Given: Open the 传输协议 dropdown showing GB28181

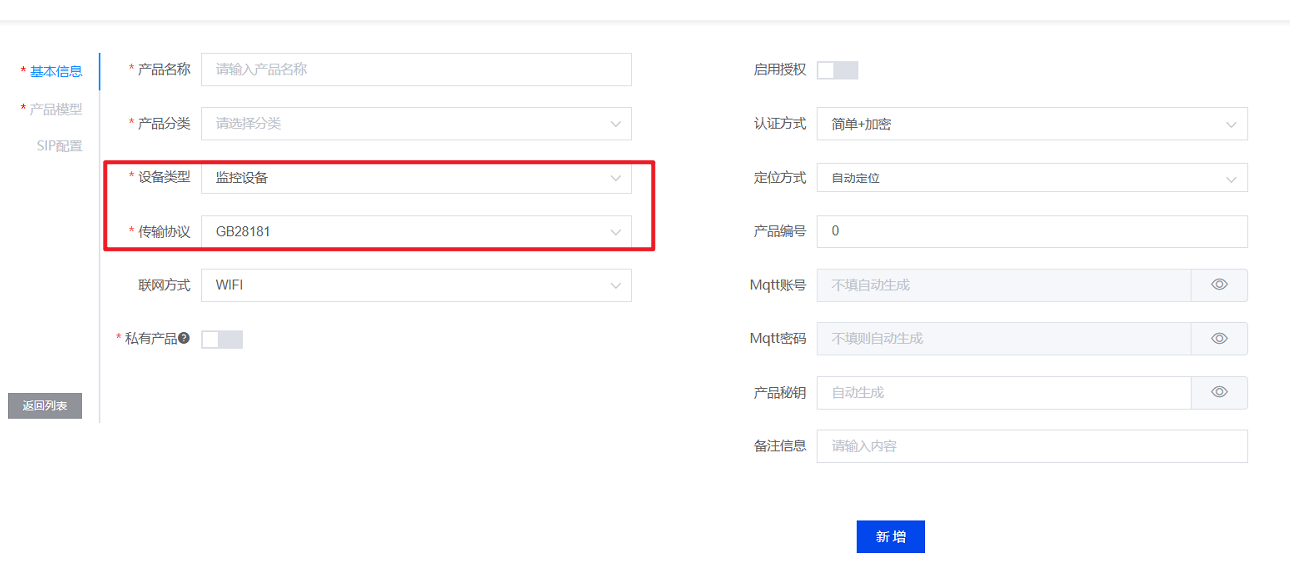Looking at the screenshot, I should tap(416, 232).
